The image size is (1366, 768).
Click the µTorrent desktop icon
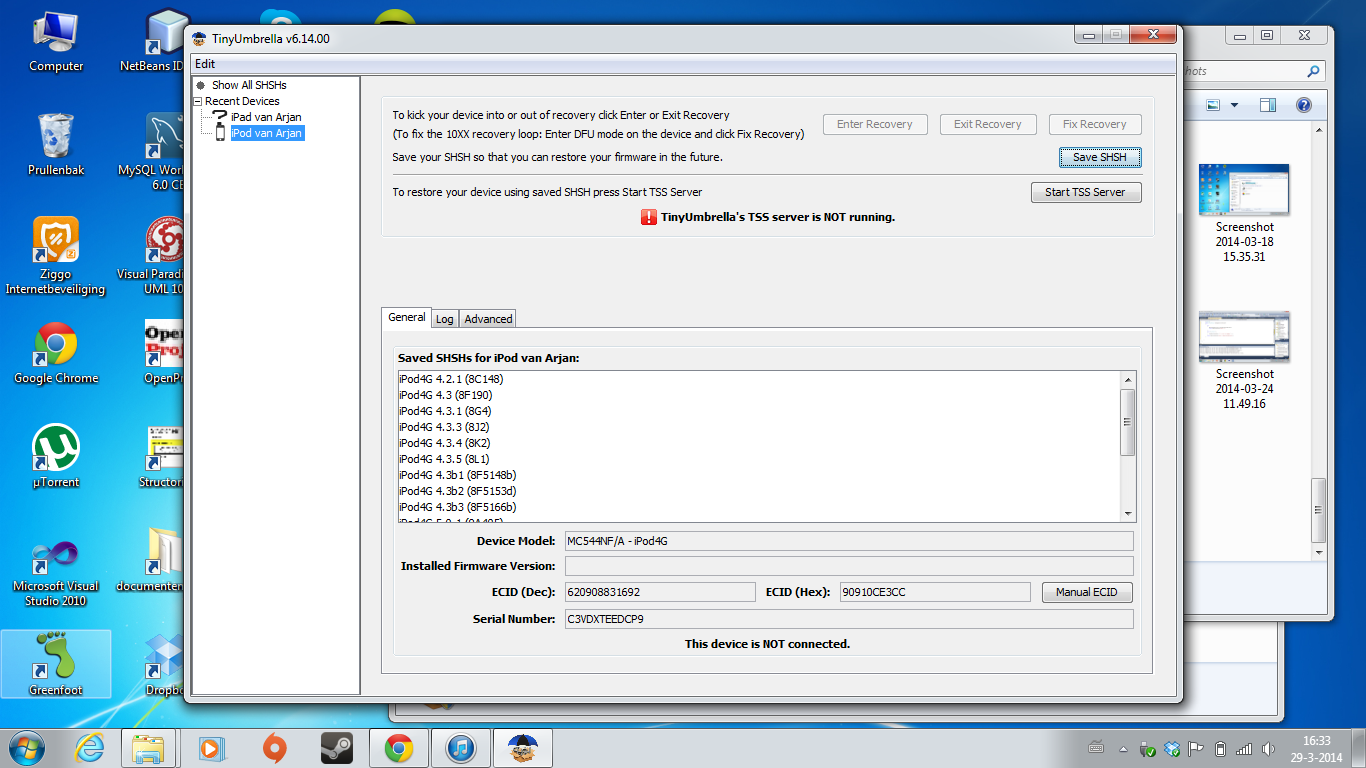[x=56, y=456]
